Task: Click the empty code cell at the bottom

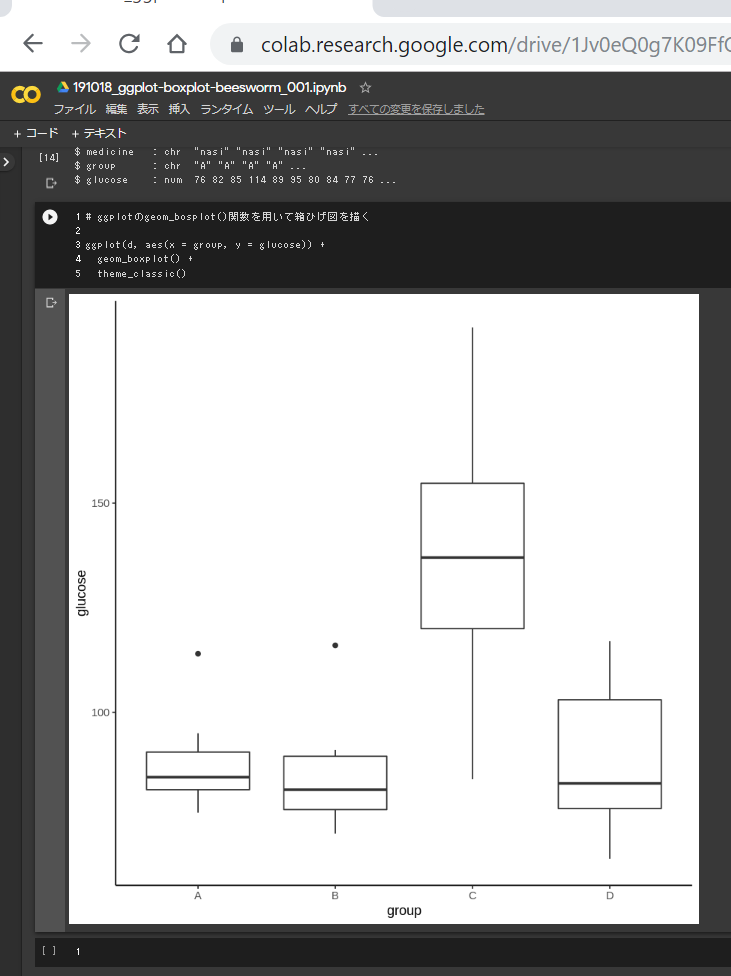Action: [400, 951]
